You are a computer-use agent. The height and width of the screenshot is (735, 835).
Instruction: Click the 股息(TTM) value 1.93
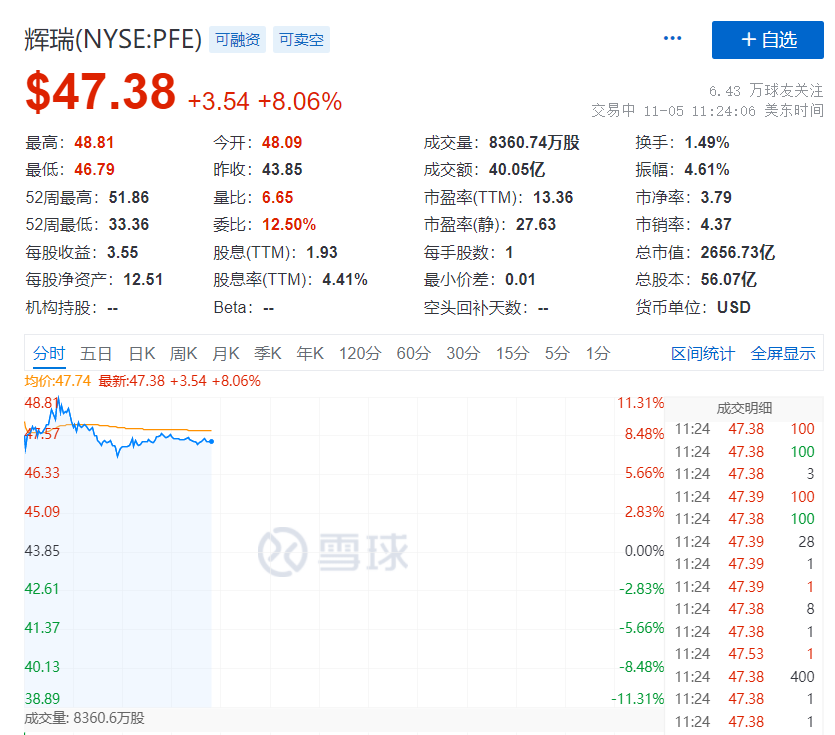322,252
